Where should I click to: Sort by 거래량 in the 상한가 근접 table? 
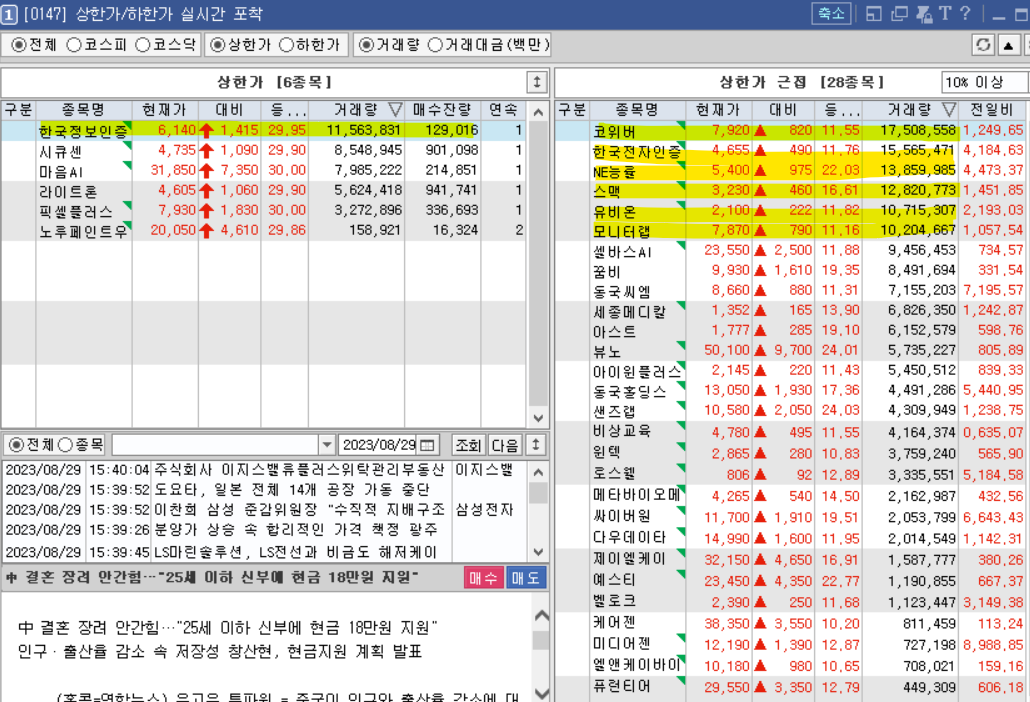point(910,110)
